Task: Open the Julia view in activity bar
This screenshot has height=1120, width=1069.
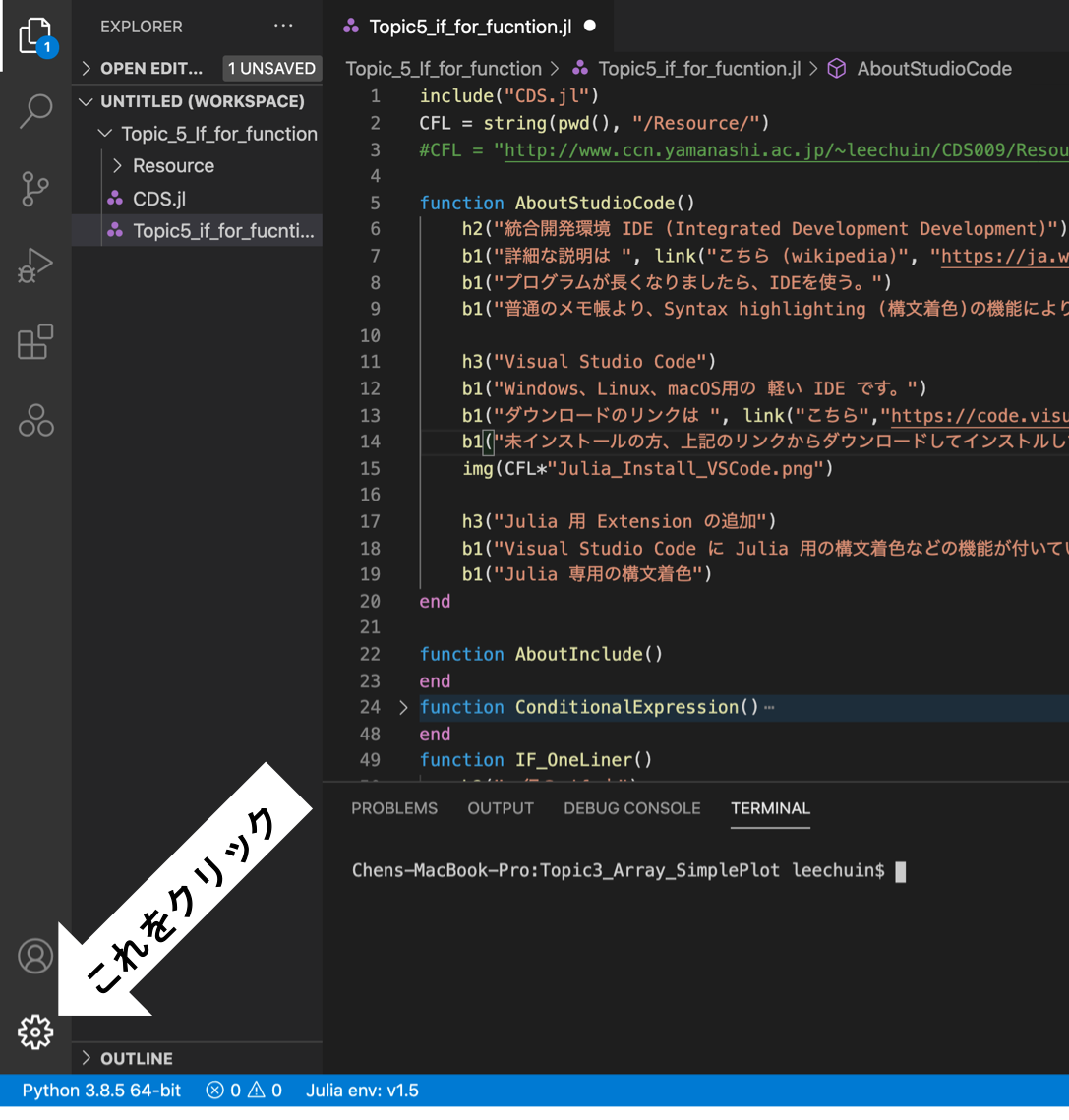Action: (x=35, y=421)
